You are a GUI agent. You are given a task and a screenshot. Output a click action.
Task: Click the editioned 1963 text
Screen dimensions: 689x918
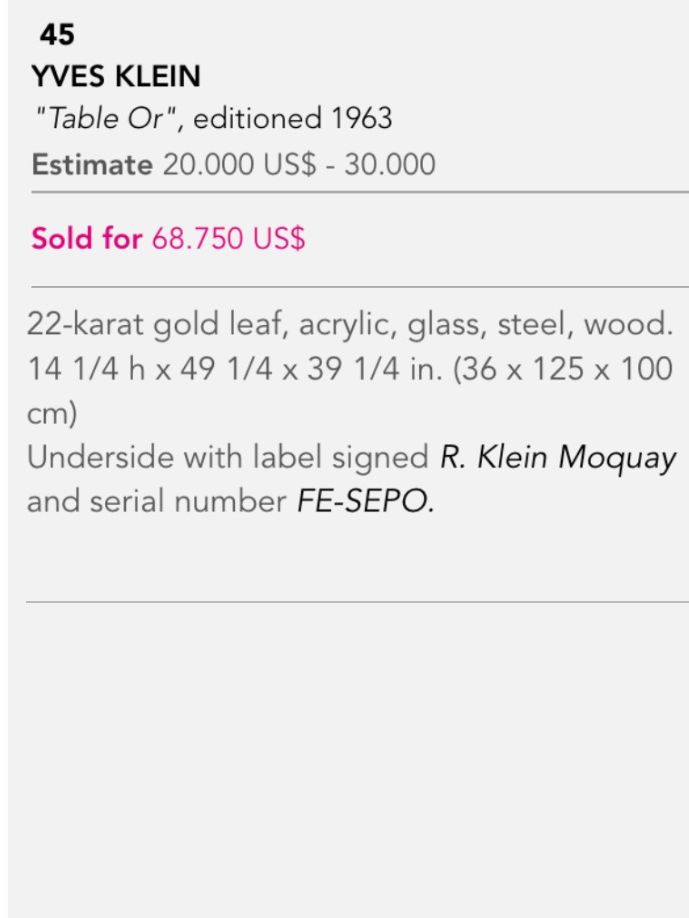[x=293, y=118]
